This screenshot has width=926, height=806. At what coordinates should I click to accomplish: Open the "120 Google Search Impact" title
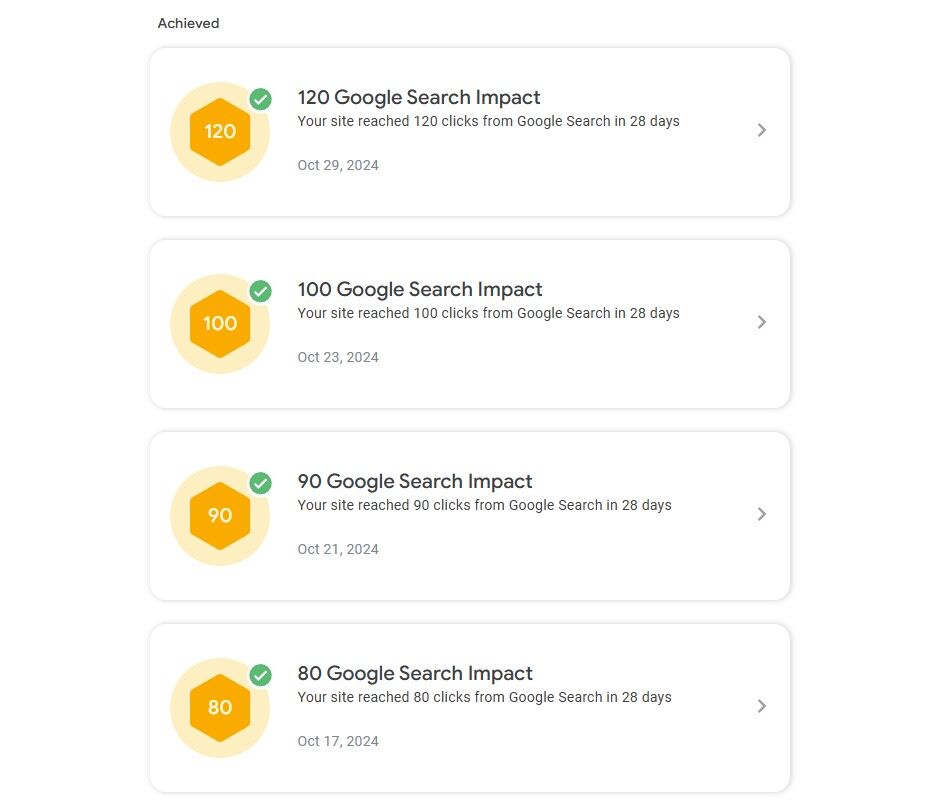419,97
